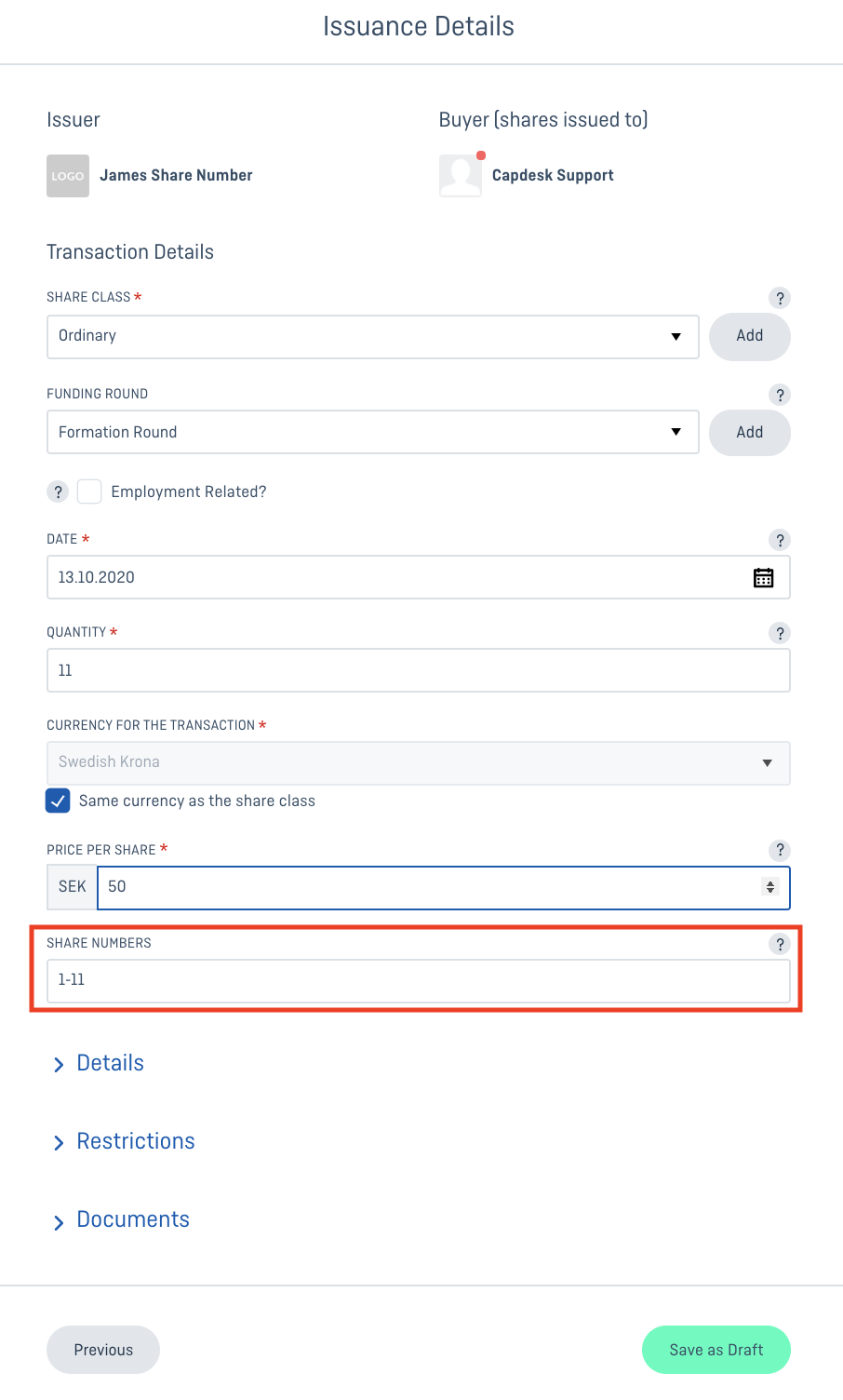Click the help icon for the Date field

(x=780, y=540)
